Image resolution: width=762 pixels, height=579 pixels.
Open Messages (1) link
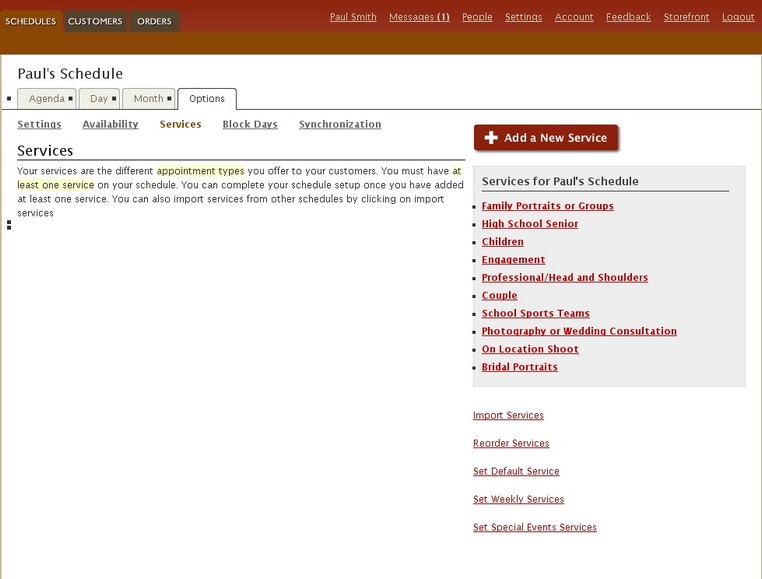419,17
